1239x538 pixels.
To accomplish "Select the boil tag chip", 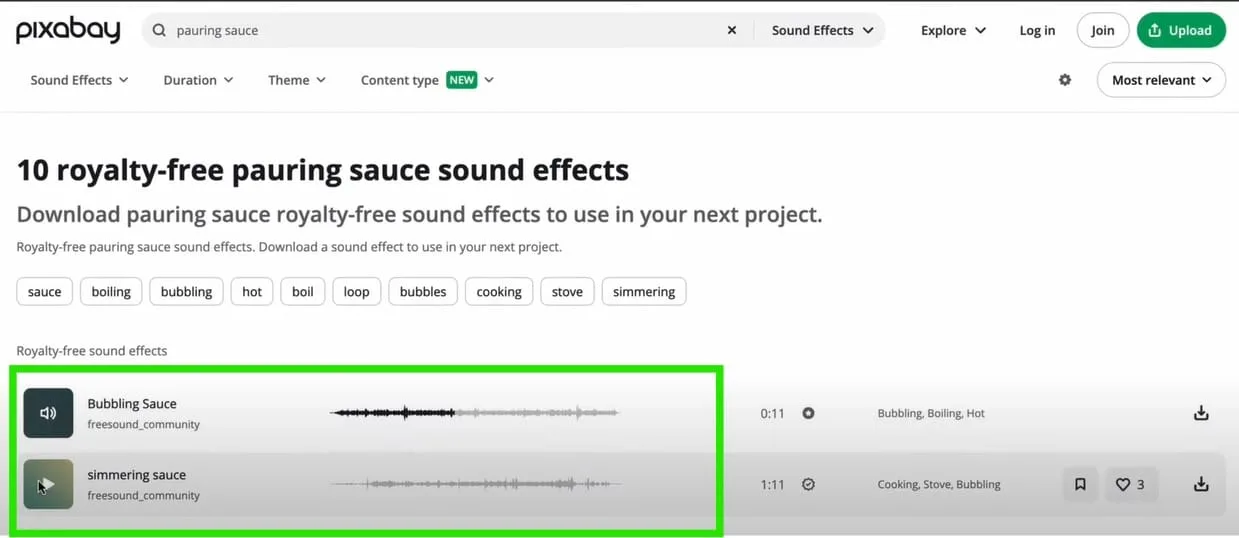I will pos(303,292).
